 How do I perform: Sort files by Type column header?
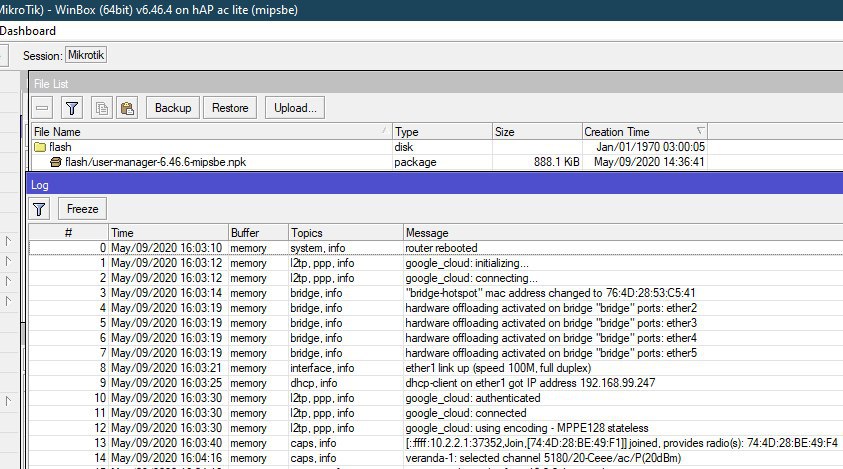[x=442, y=132]
